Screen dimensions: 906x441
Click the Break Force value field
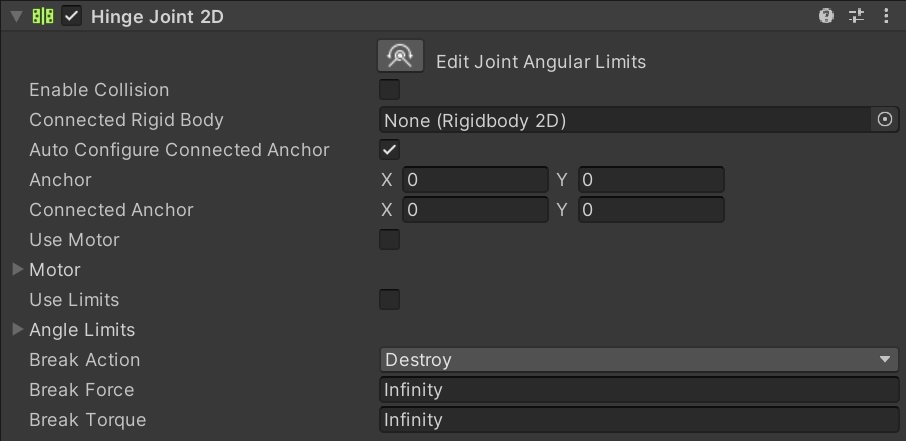tap(639, 390)
